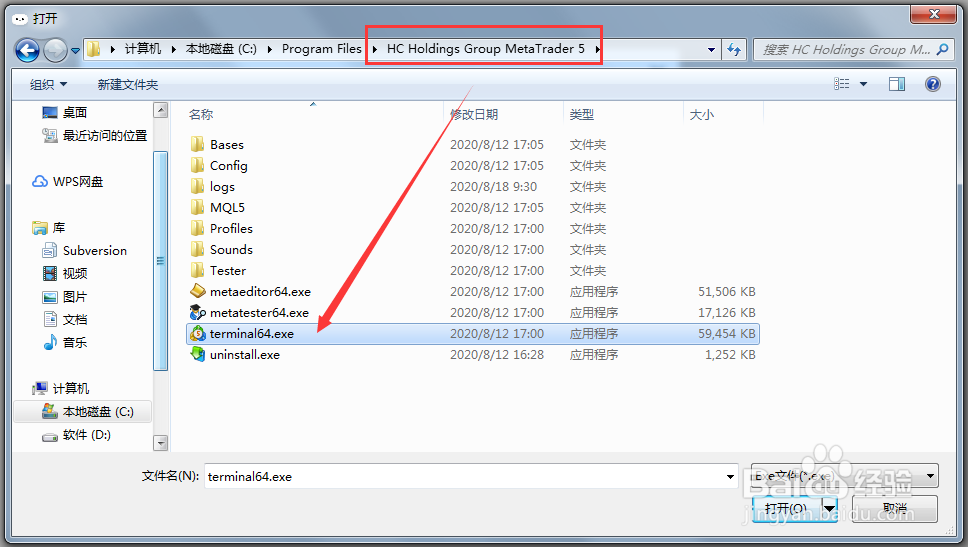Click the 取消 button
Image resolution: width=968 pixels, height=547 pixels.
click(x=895, y=509)
